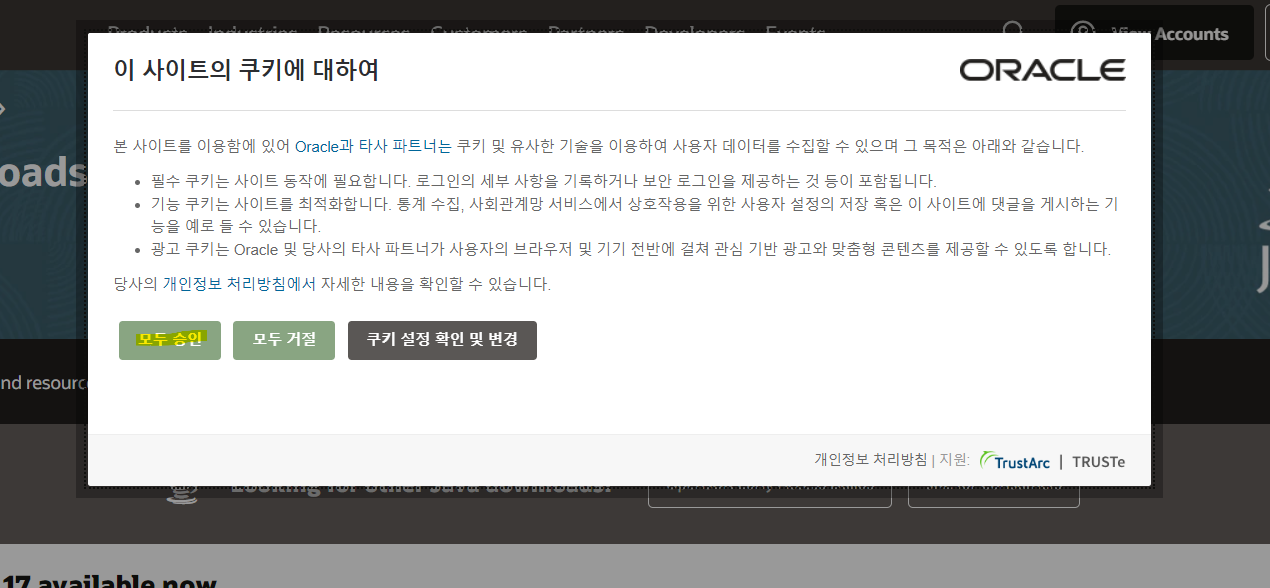Click the 모두 거절 button
Image resolution: width=1270 pixels, height=588 pixels.
point(284,340)
